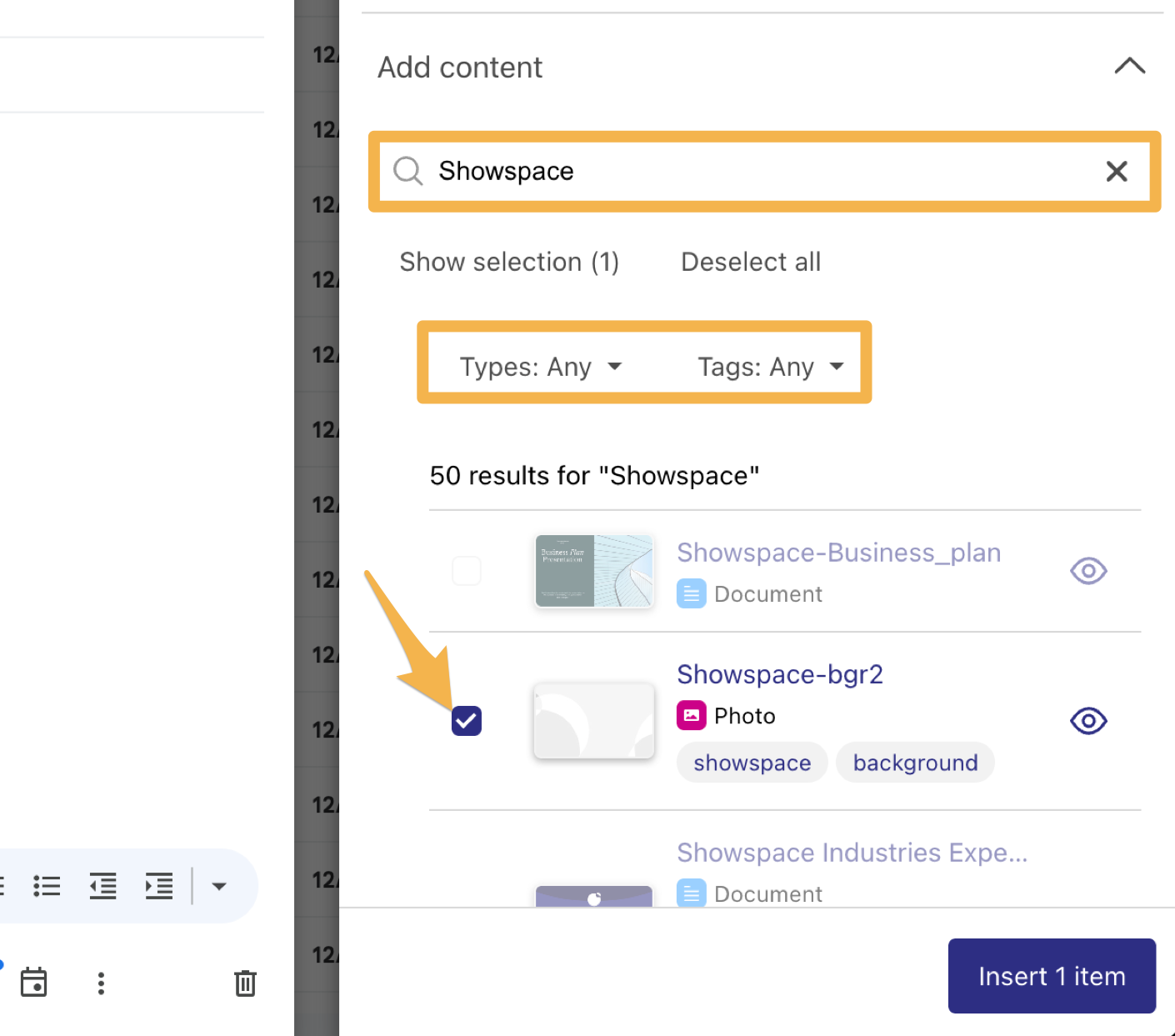Open the three-dot more options menu
The height and width of the screenshot is (1036, 1175).
(x=101, y=983)
